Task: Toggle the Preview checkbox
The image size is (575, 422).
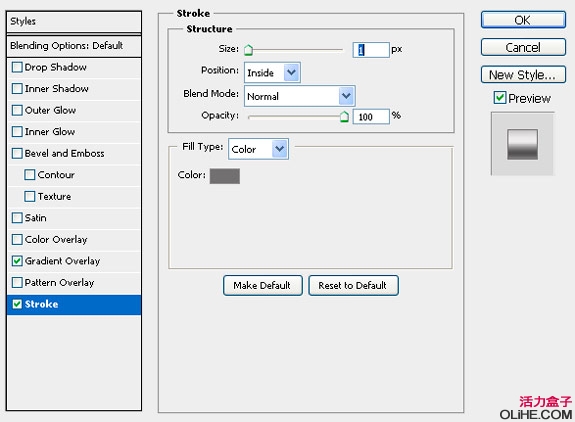Action: (x=500, y=98)
